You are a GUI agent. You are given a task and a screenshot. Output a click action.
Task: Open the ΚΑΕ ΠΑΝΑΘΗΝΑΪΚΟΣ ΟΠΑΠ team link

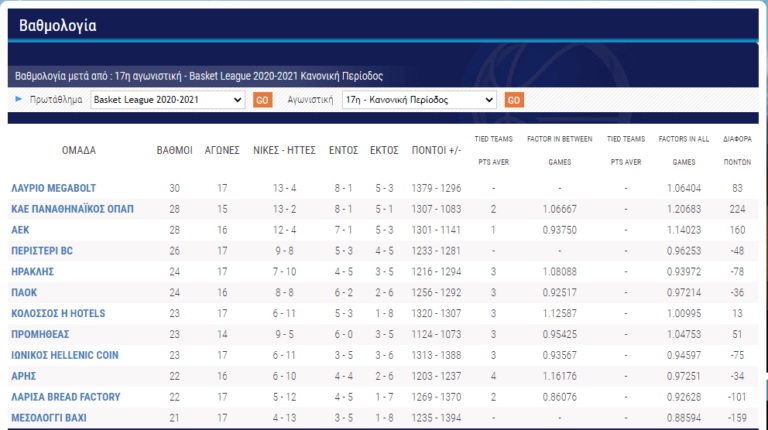pos(86,209)
